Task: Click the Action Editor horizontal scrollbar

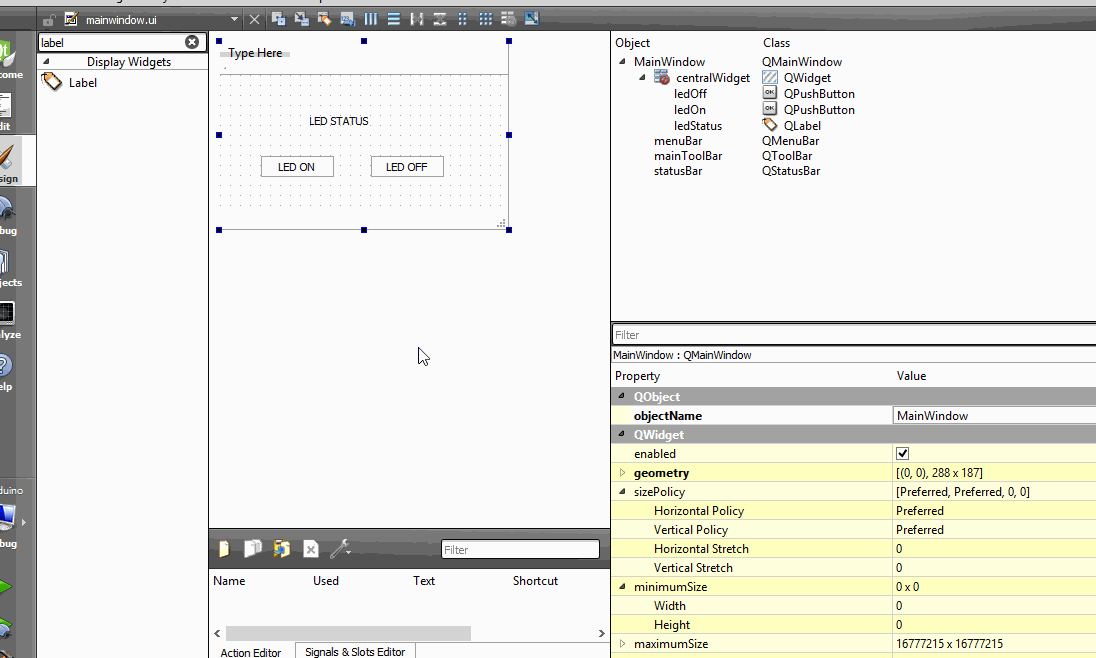Action: [x=347, y=633]
